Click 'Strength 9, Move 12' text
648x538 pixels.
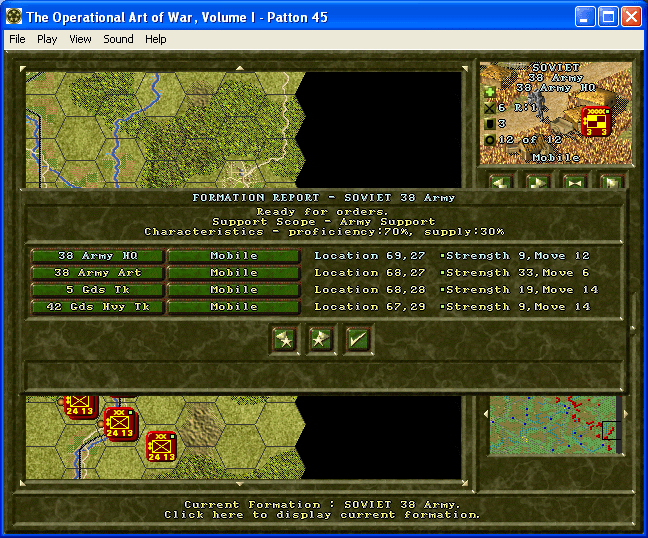517,256
